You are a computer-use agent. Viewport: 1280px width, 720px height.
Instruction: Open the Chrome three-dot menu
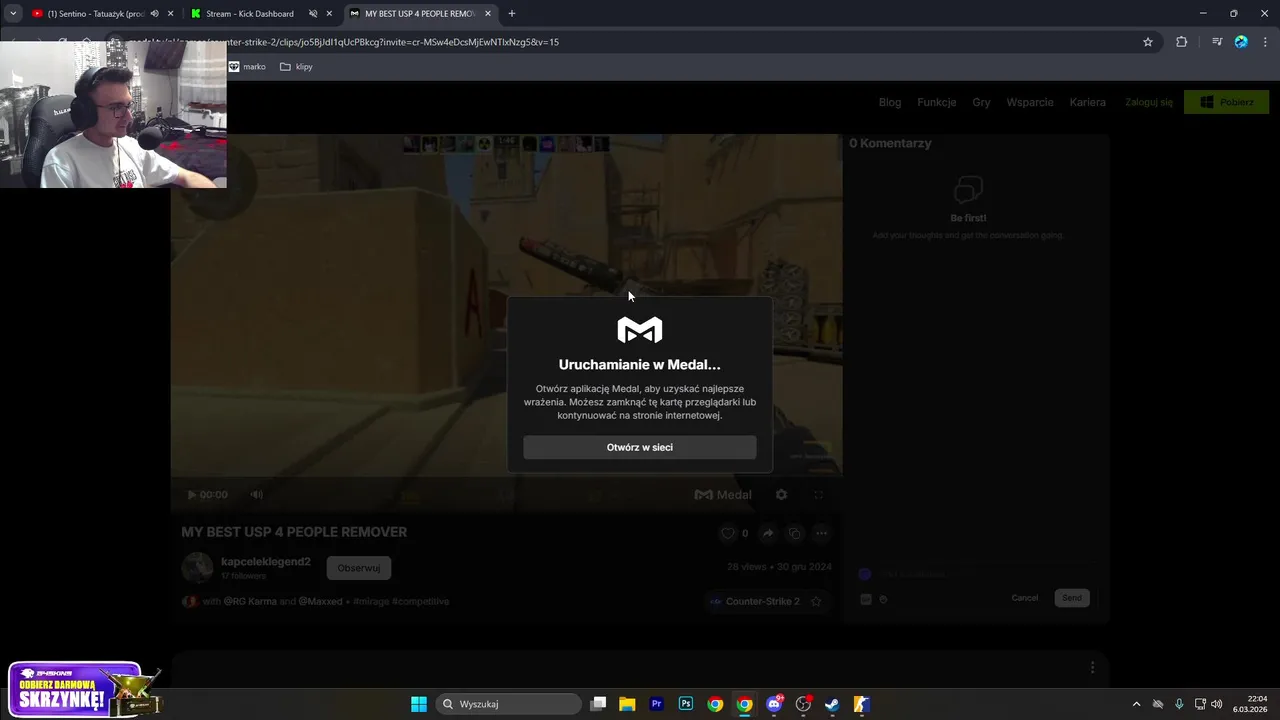click(1265, 42)
